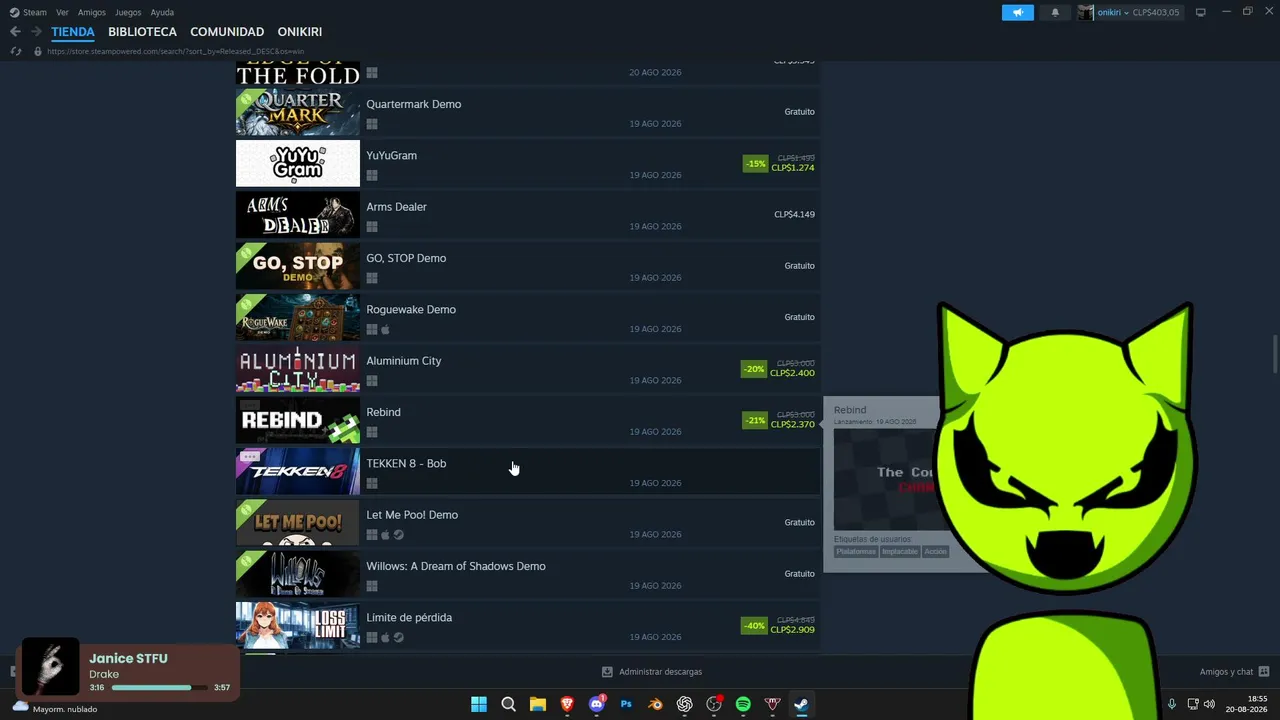Open the Ayuda menu

point(162,12)
